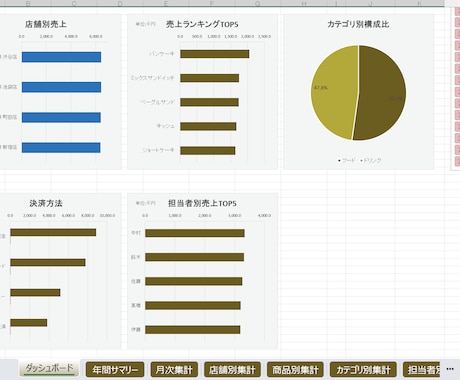460x380 pixels.
Task: Click the ドリンク legend entry
Action: pos(371,160)
